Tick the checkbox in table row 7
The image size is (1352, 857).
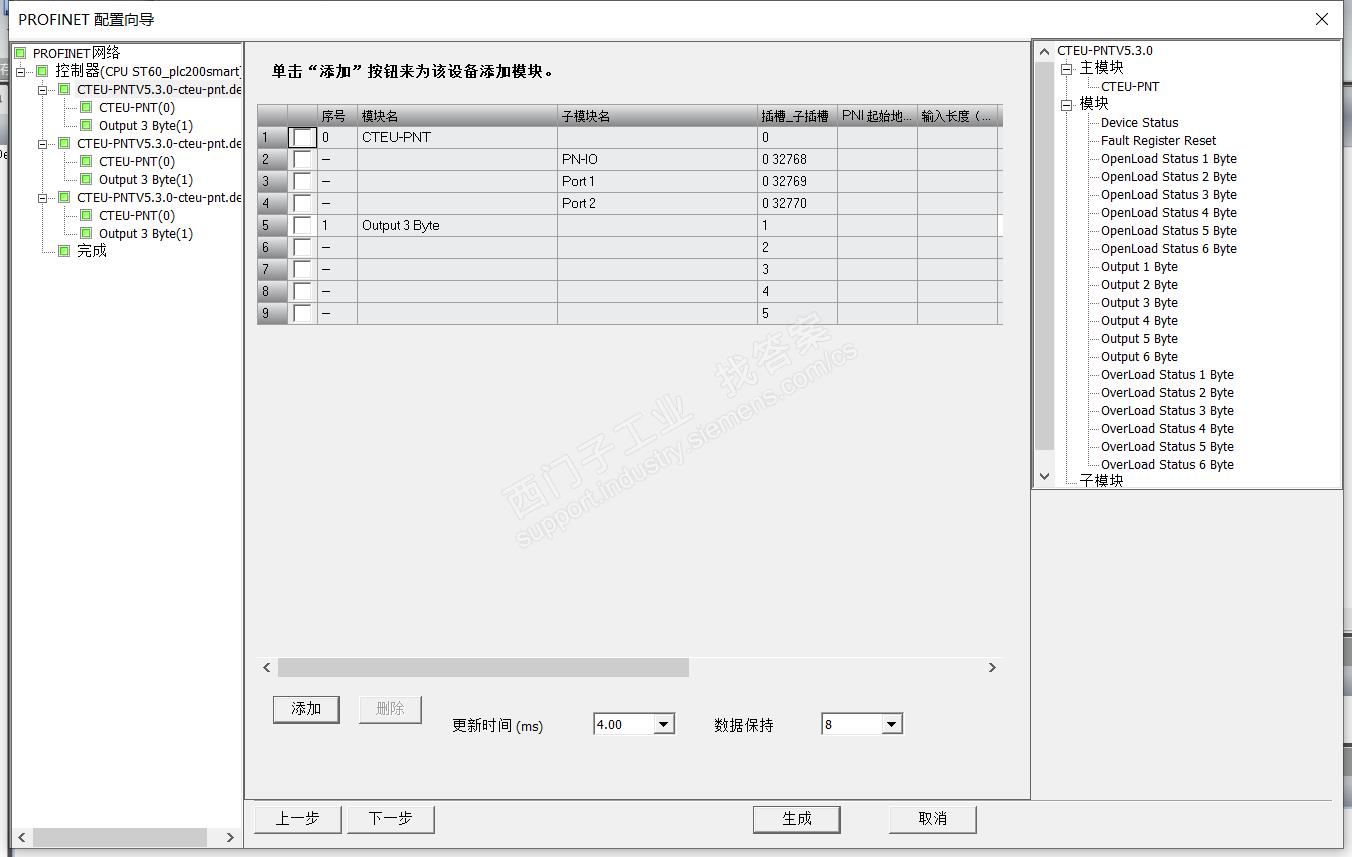tap(302, 269)
